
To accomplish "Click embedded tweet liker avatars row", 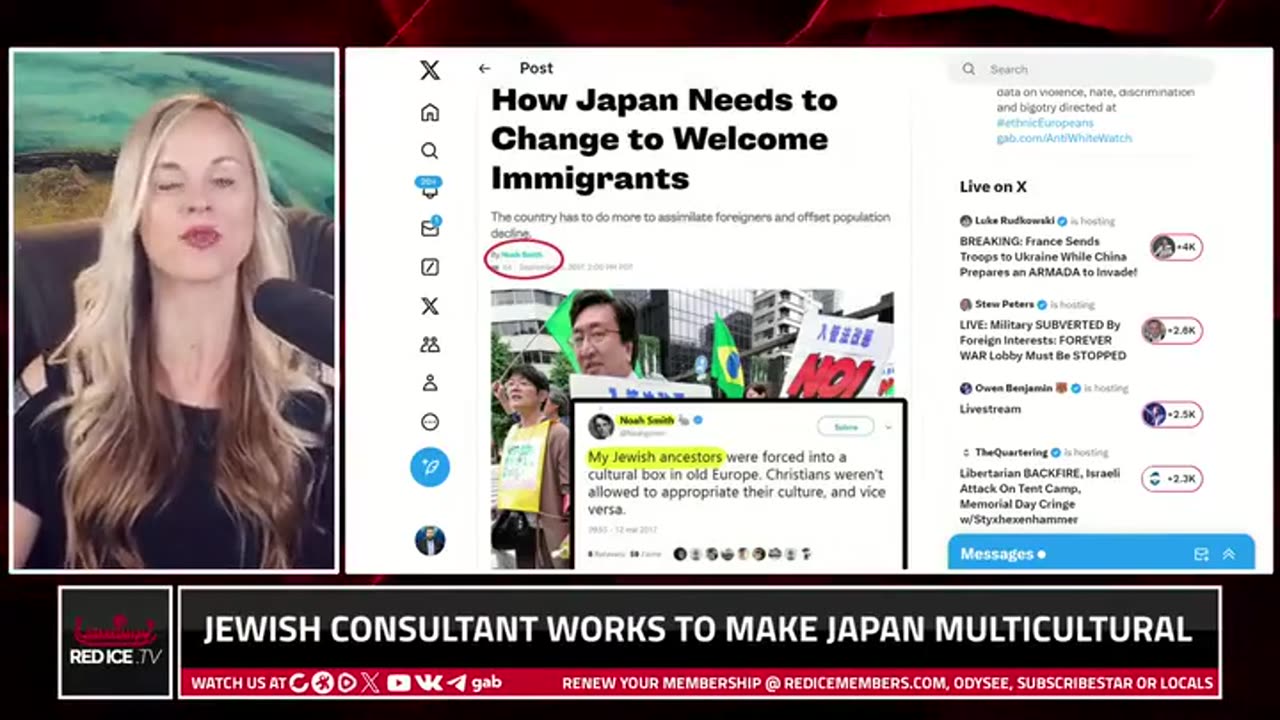I will pyautogui.click(x=742, y=553).
